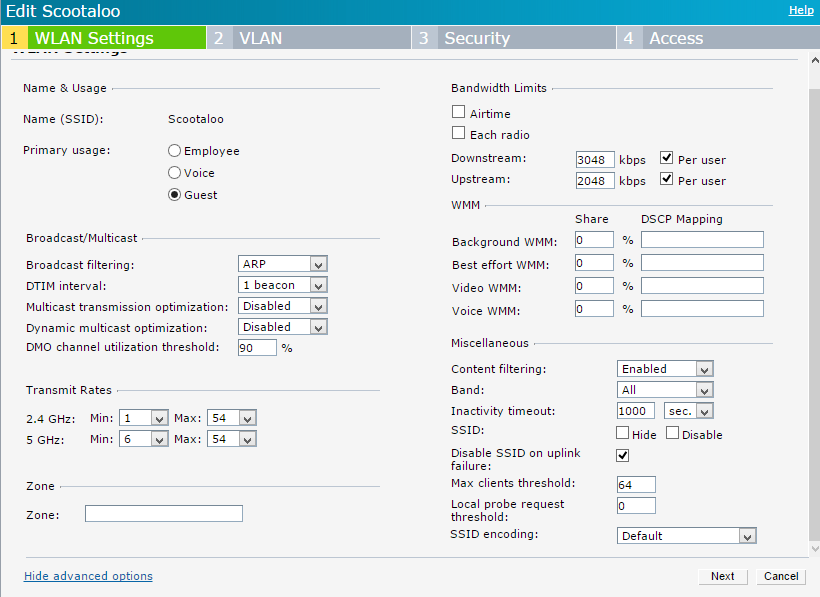
Task: Enable the Each radio checkbox
Action: (x=458, y=133)
